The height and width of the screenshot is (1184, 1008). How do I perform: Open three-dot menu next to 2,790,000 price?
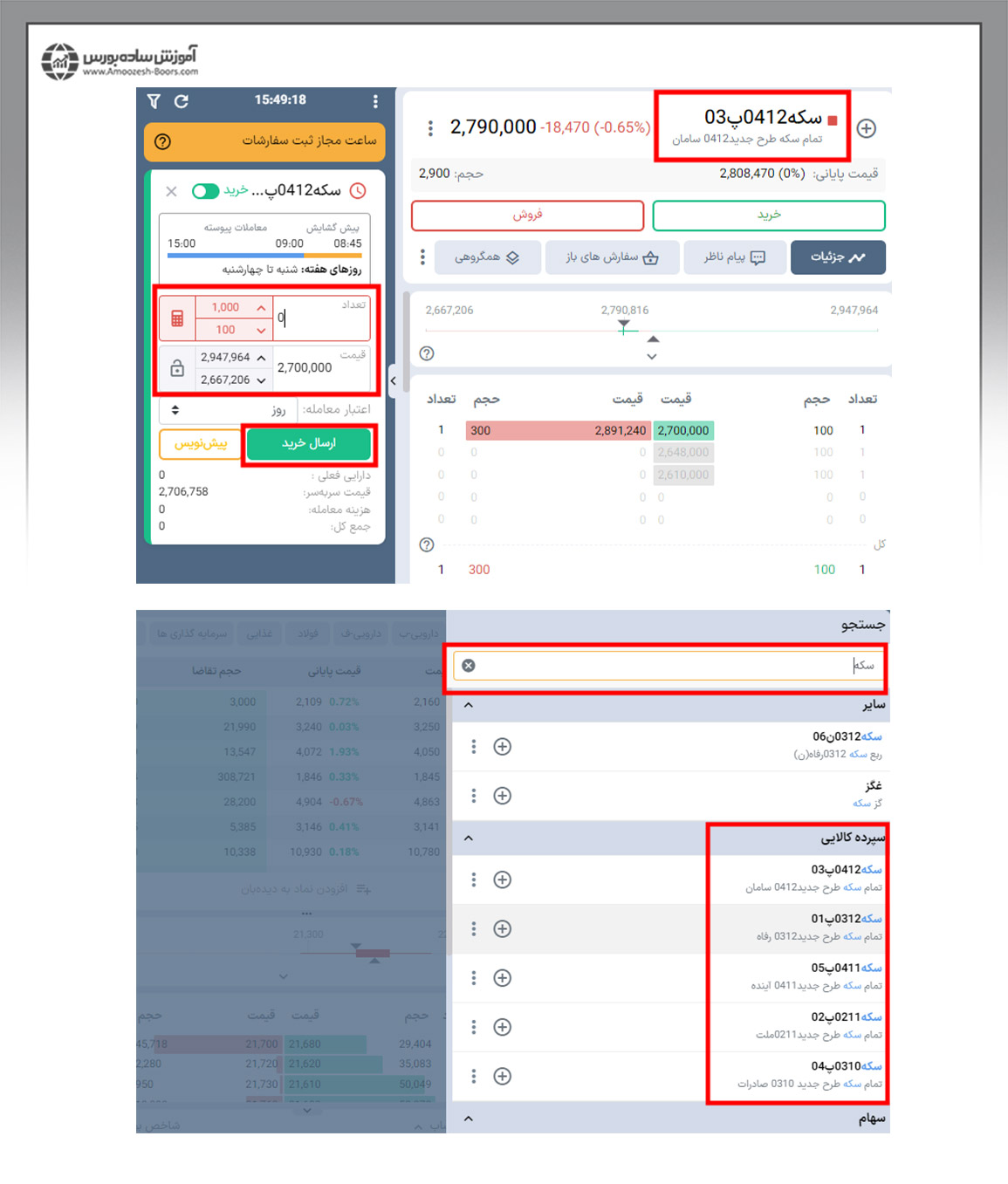(x=429, y=128)
